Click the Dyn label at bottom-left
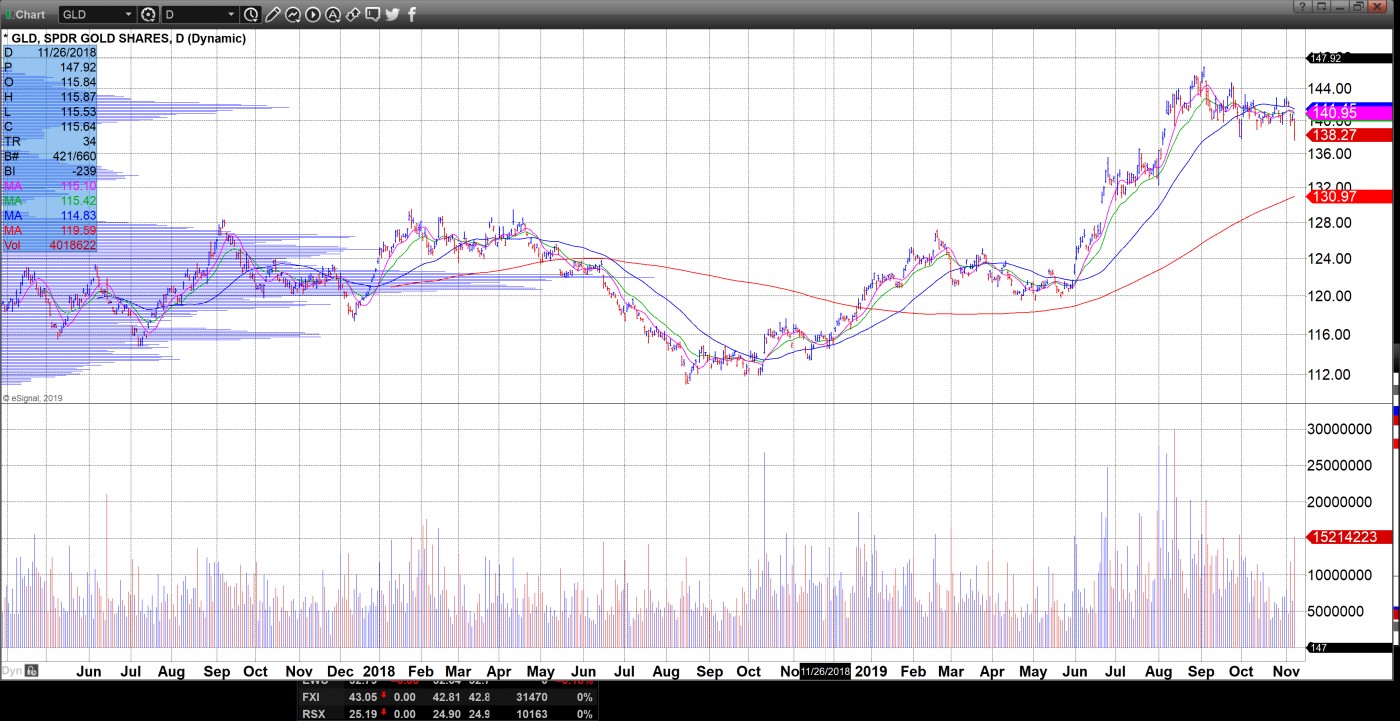The image size is (1400, 721). click(12, 671)
